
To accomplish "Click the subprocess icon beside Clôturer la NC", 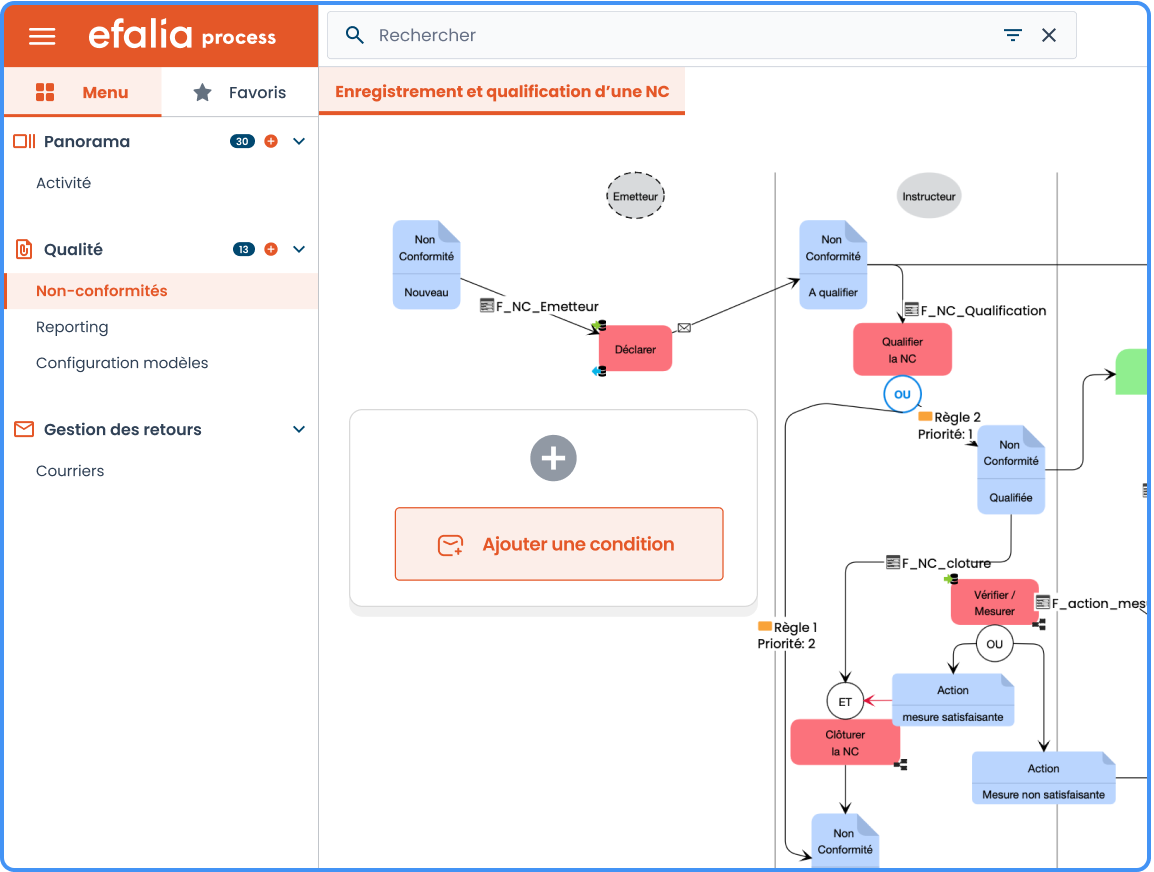I will tap(900, 765).
